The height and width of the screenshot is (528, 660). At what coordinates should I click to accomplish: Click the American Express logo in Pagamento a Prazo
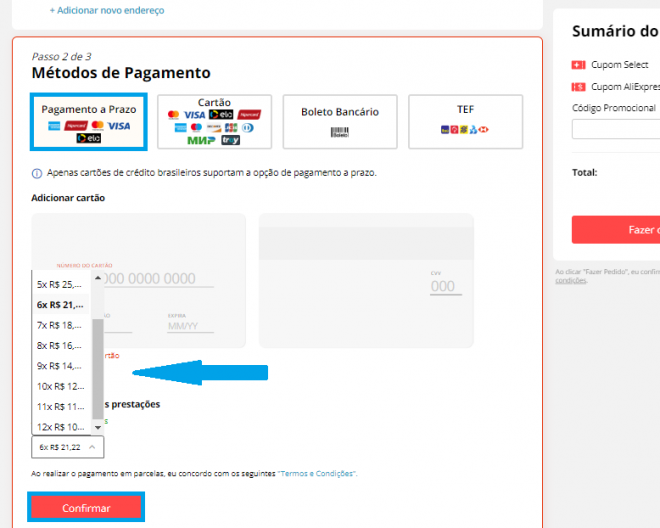(x=54, y=126)
